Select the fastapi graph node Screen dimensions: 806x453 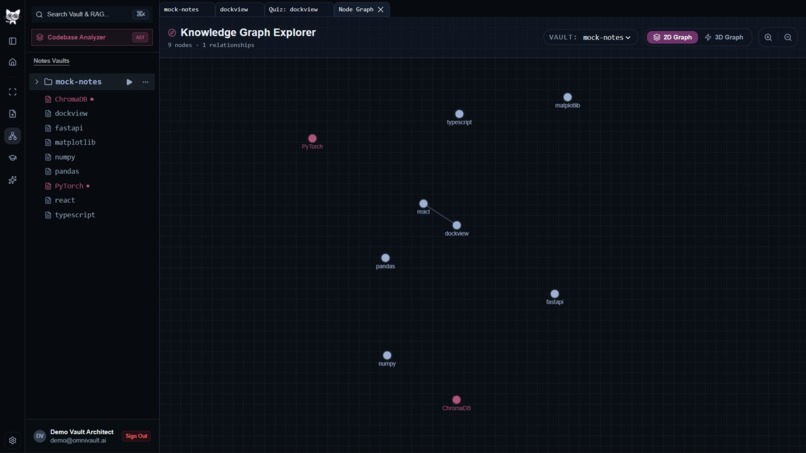tap(555, 294)
